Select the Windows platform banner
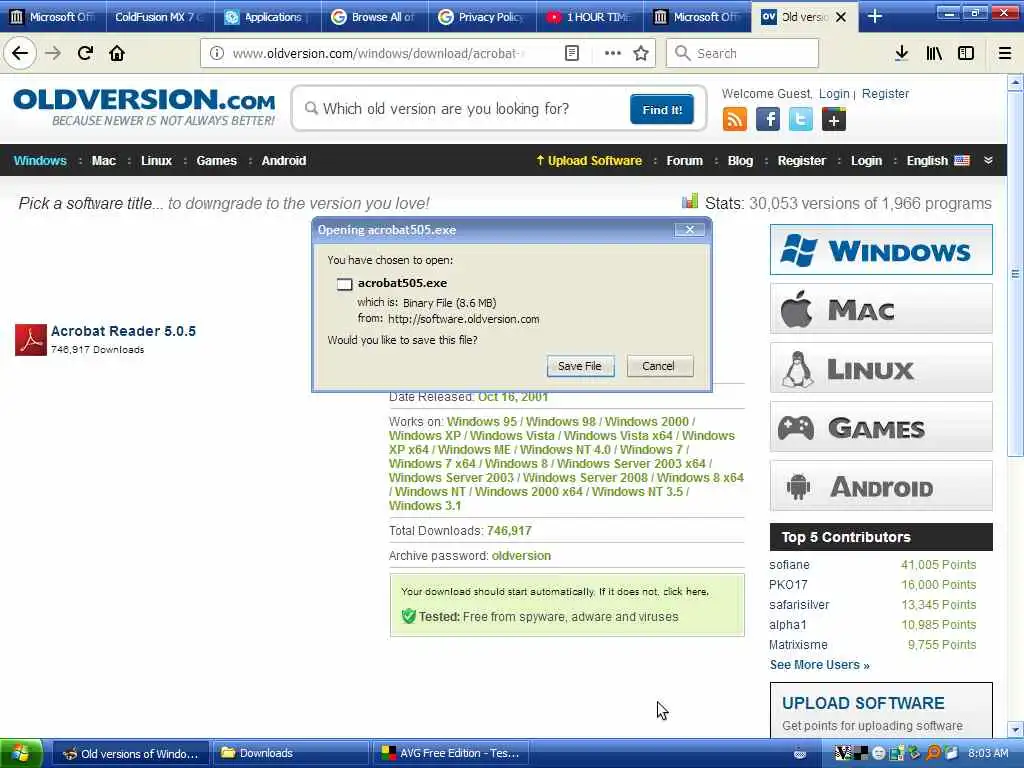Image resolution: width=1024 pixels, height=768 pixels. (x=881, y=249)
